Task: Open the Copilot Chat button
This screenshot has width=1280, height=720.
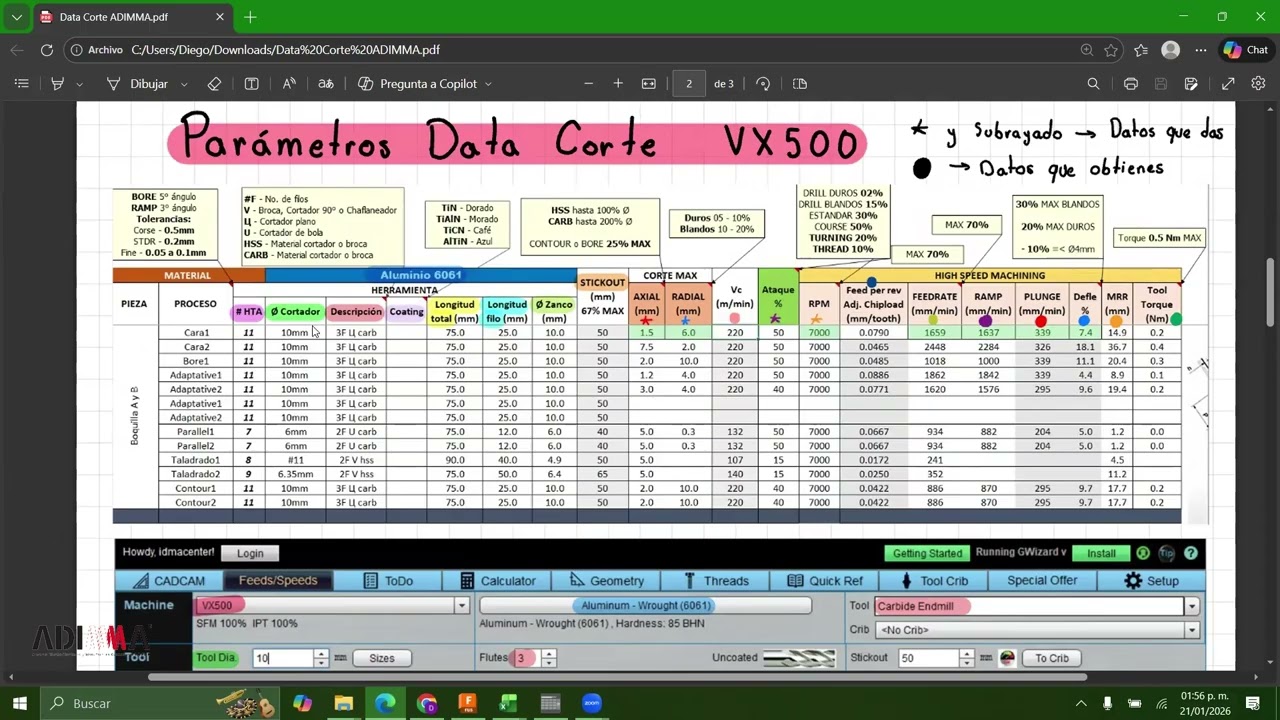Action: click(1246, 50)
